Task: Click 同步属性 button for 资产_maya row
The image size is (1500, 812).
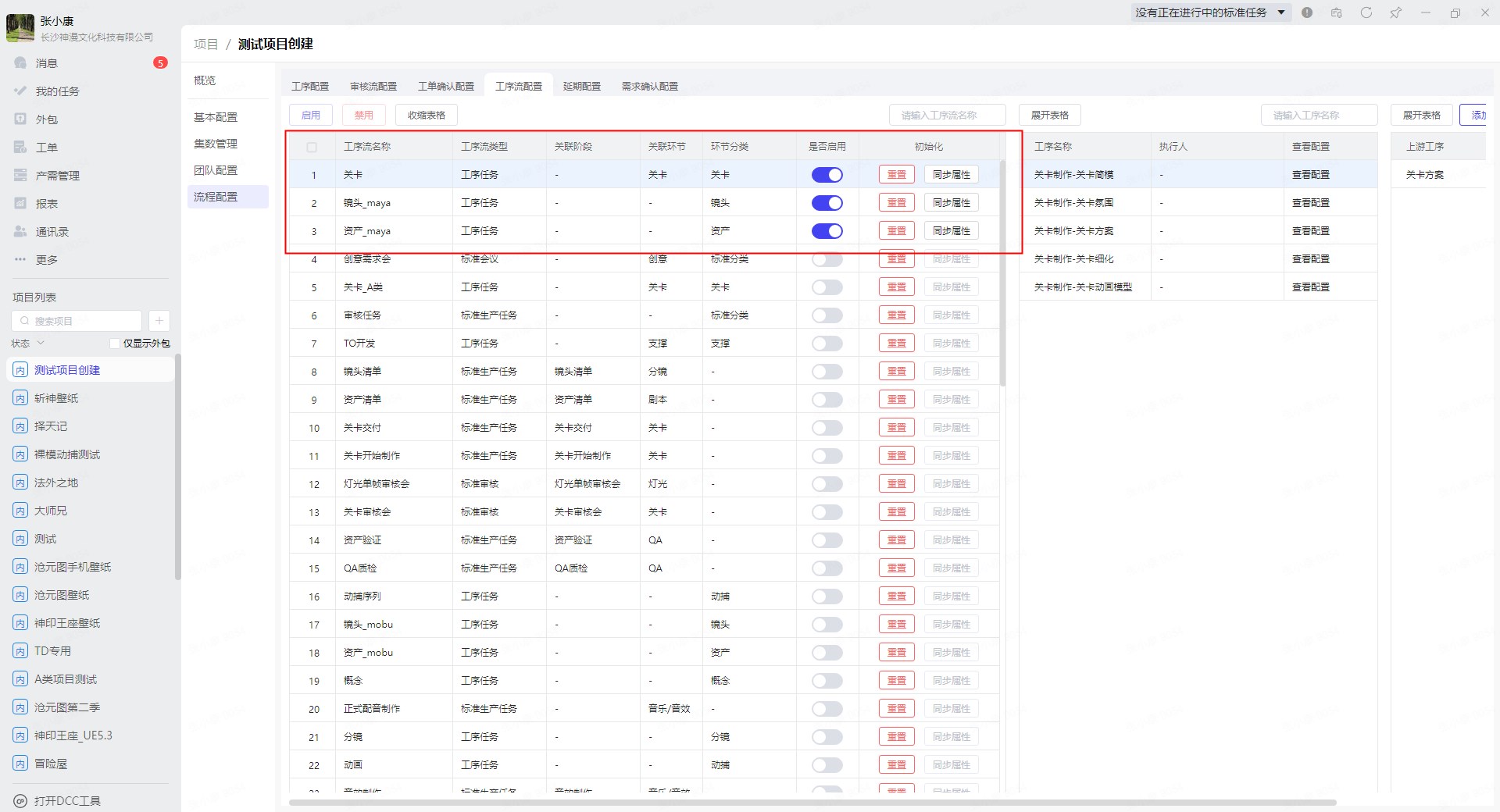Action: (x=951, y=231)
